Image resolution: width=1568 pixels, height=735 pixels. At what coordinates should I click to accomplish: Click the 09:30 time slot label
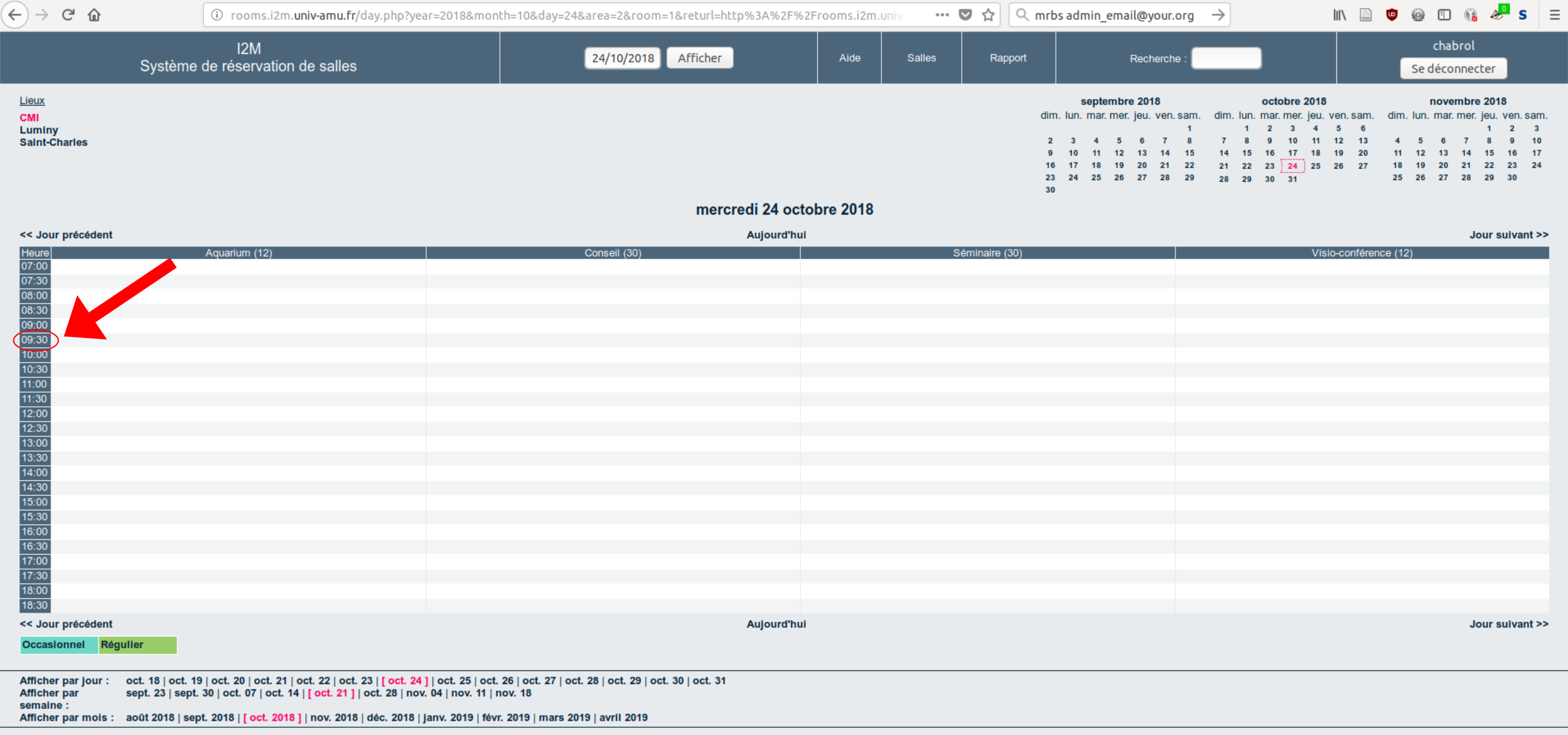(34, 340)
